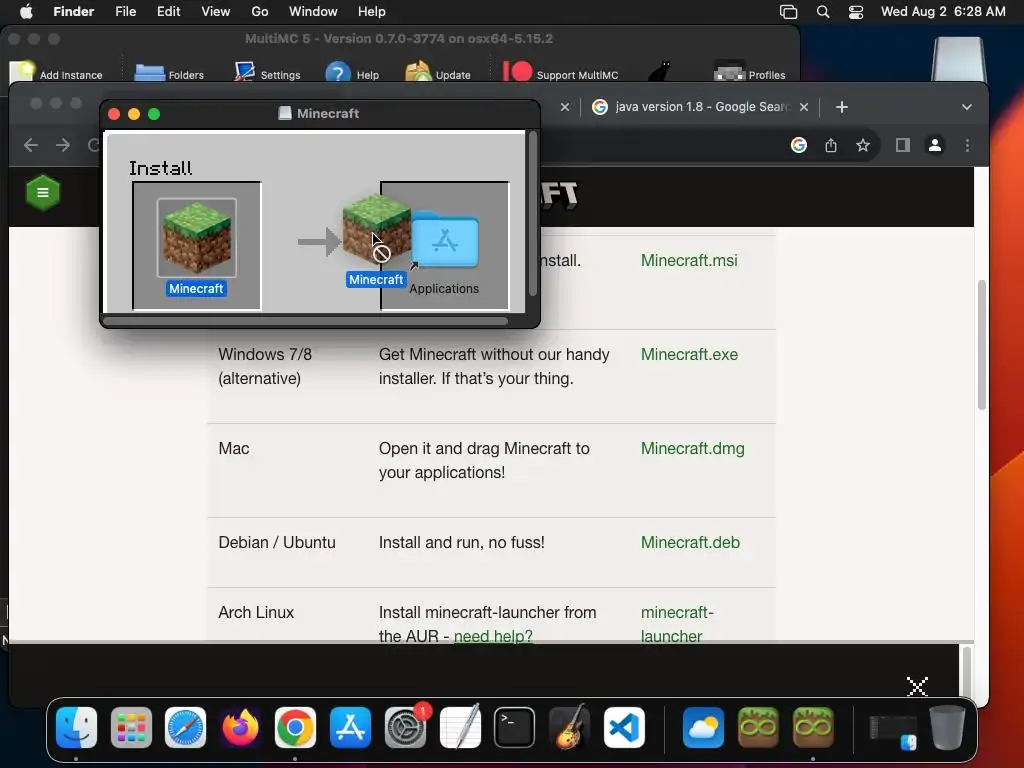The image size is (1024, 768).
Task: Open the Edit menu
Action: point(168,12)
